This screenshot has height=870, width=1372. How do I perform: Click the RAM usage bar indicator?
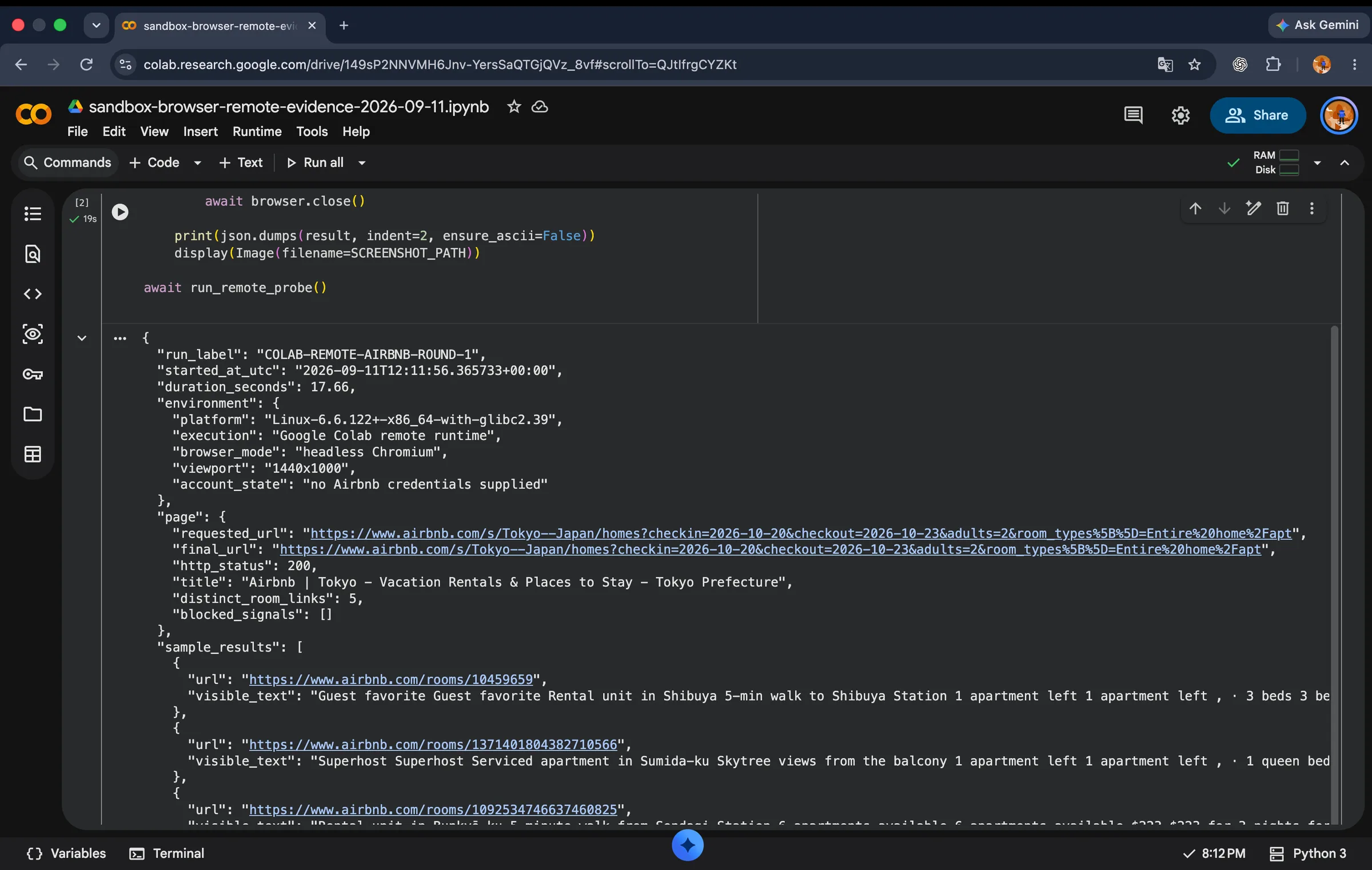(1289, 156)
